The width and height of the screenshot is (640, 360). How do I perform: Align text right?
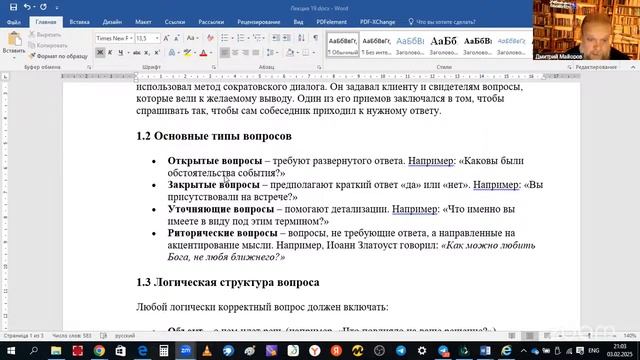coord(245,53)
